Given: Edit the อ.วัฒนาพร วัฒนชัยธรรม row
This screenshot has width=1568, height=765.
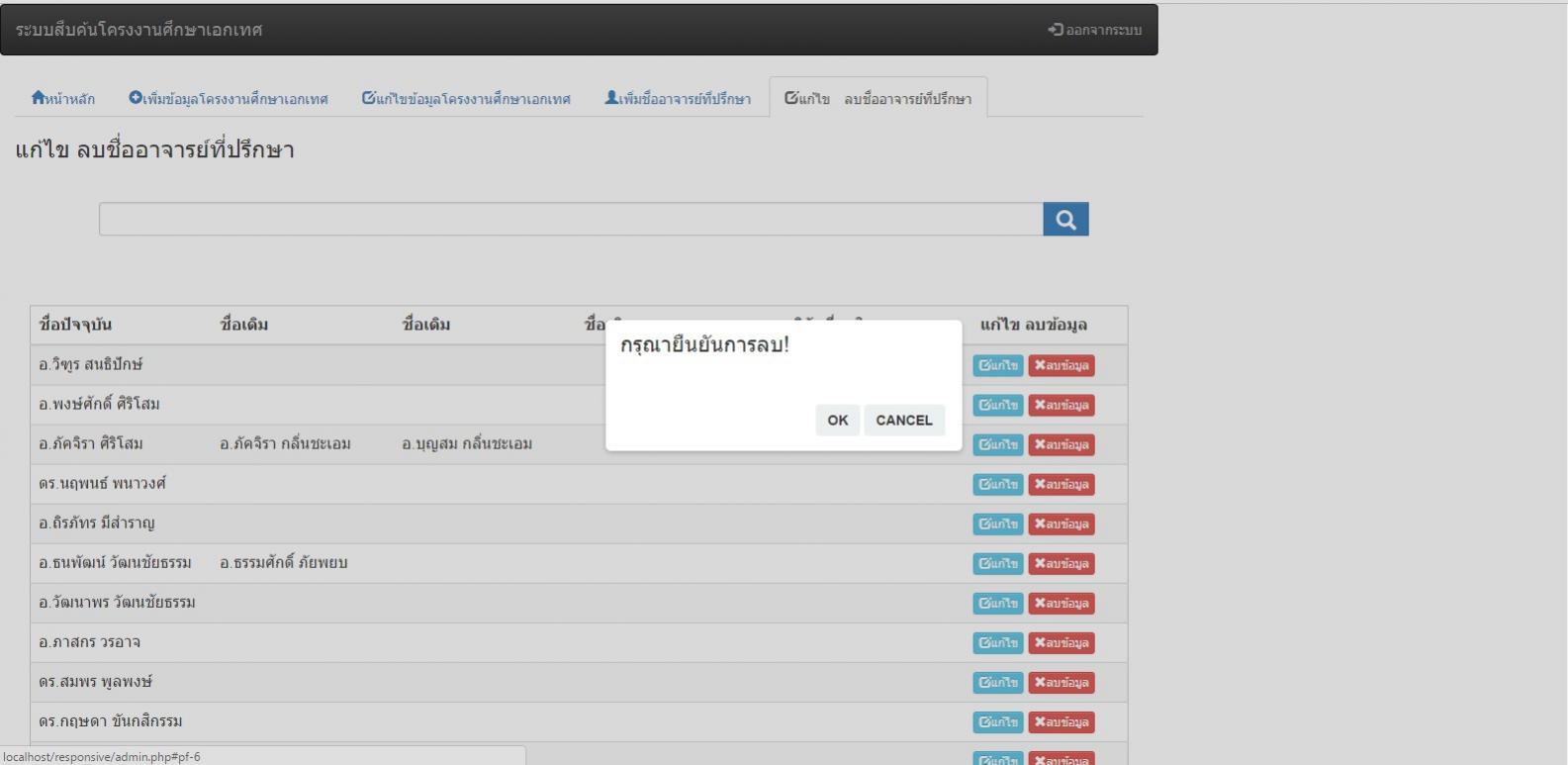Looking at the screenshot, I should pos(998,603).
